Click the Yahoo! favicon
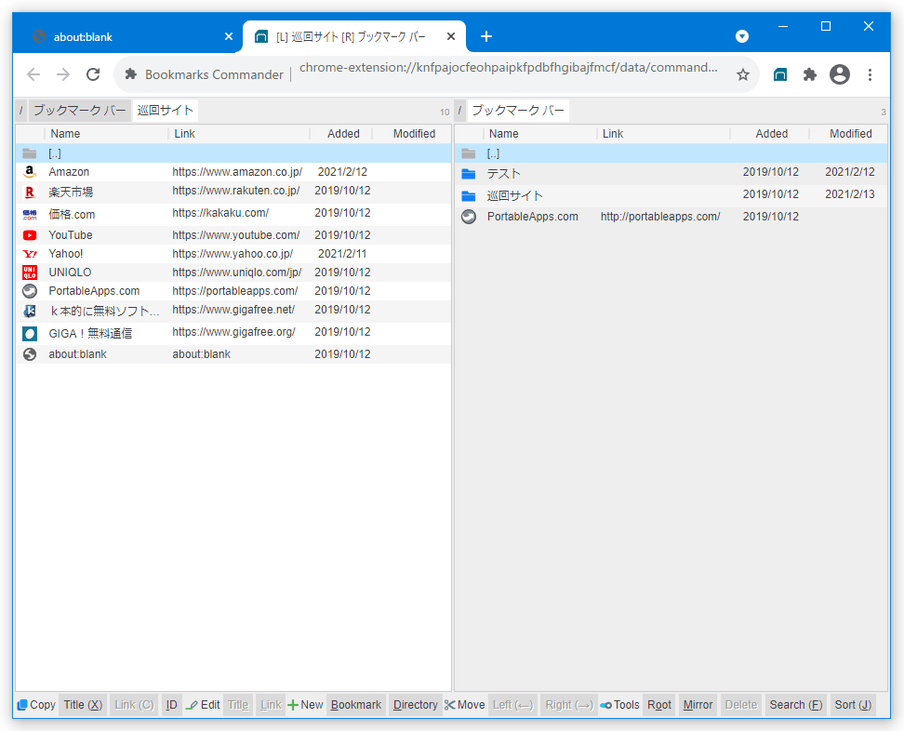 (x=29, y=254)
